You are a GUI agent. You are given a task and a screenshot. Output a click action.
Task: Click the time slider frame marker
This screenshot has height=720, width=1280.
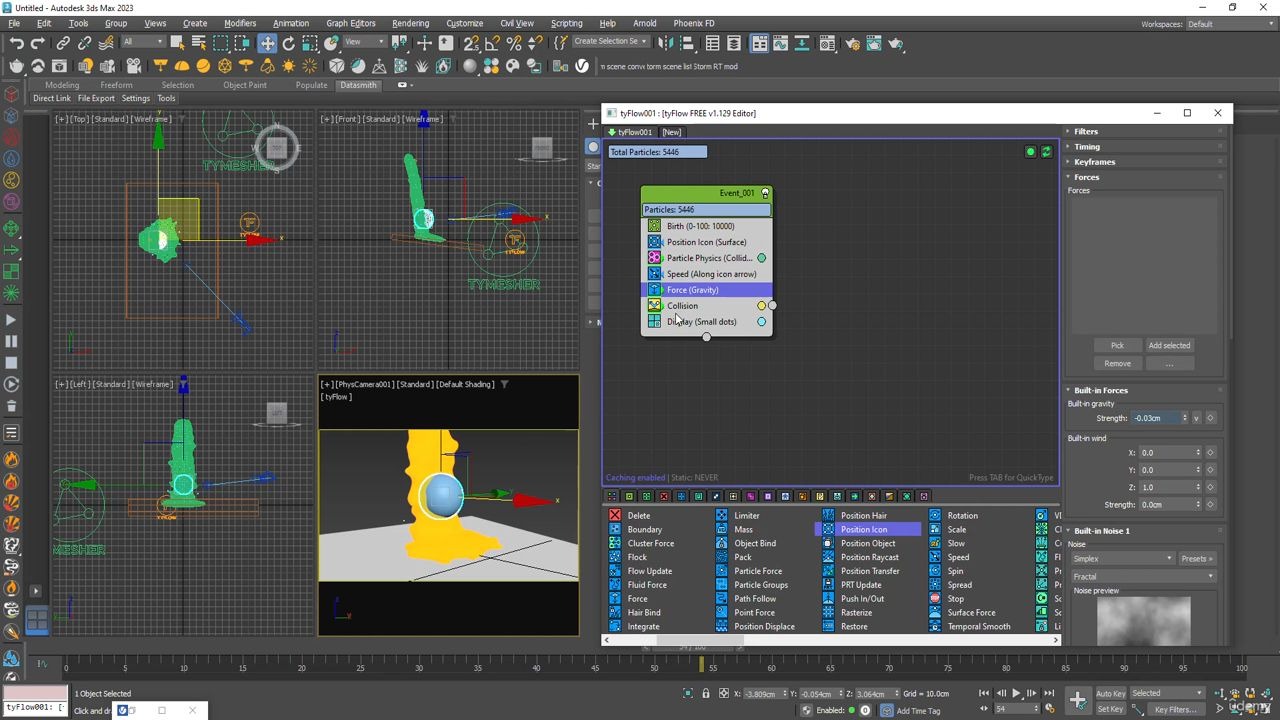click(701, 664)
